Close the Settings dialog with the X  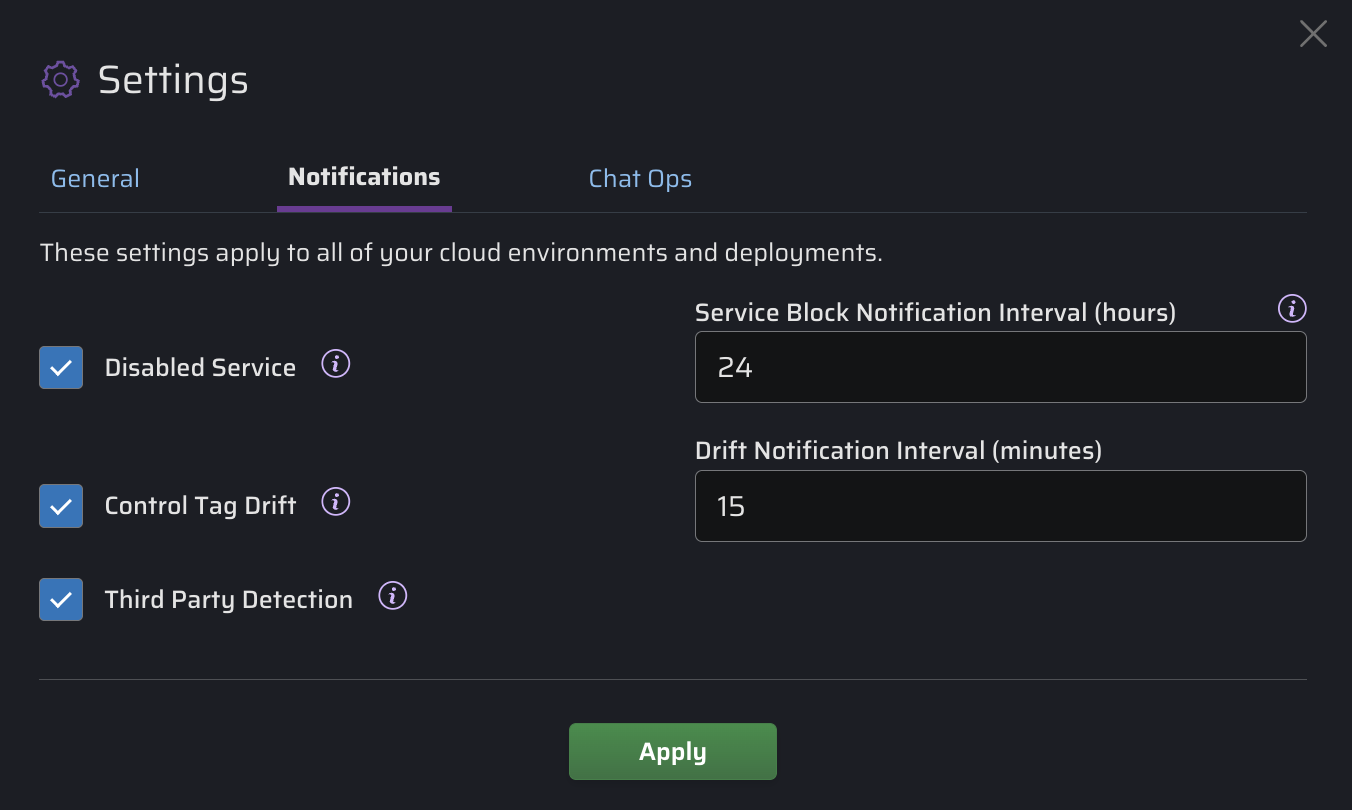[x=1312, y=34]
